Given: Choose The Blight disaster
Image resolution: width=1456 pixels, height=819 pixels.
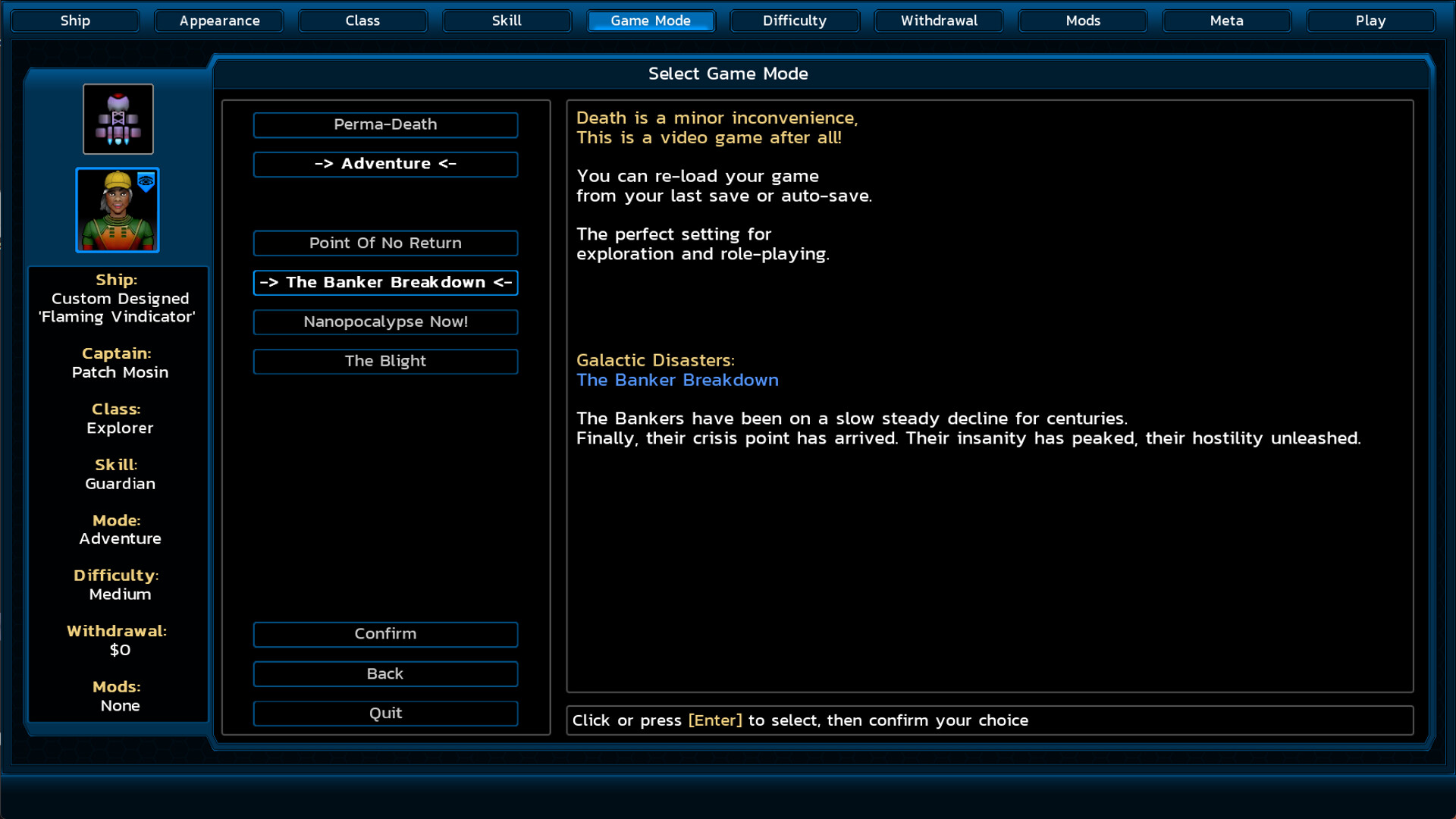Looking at the screenshot, I should tap(385, 361).
